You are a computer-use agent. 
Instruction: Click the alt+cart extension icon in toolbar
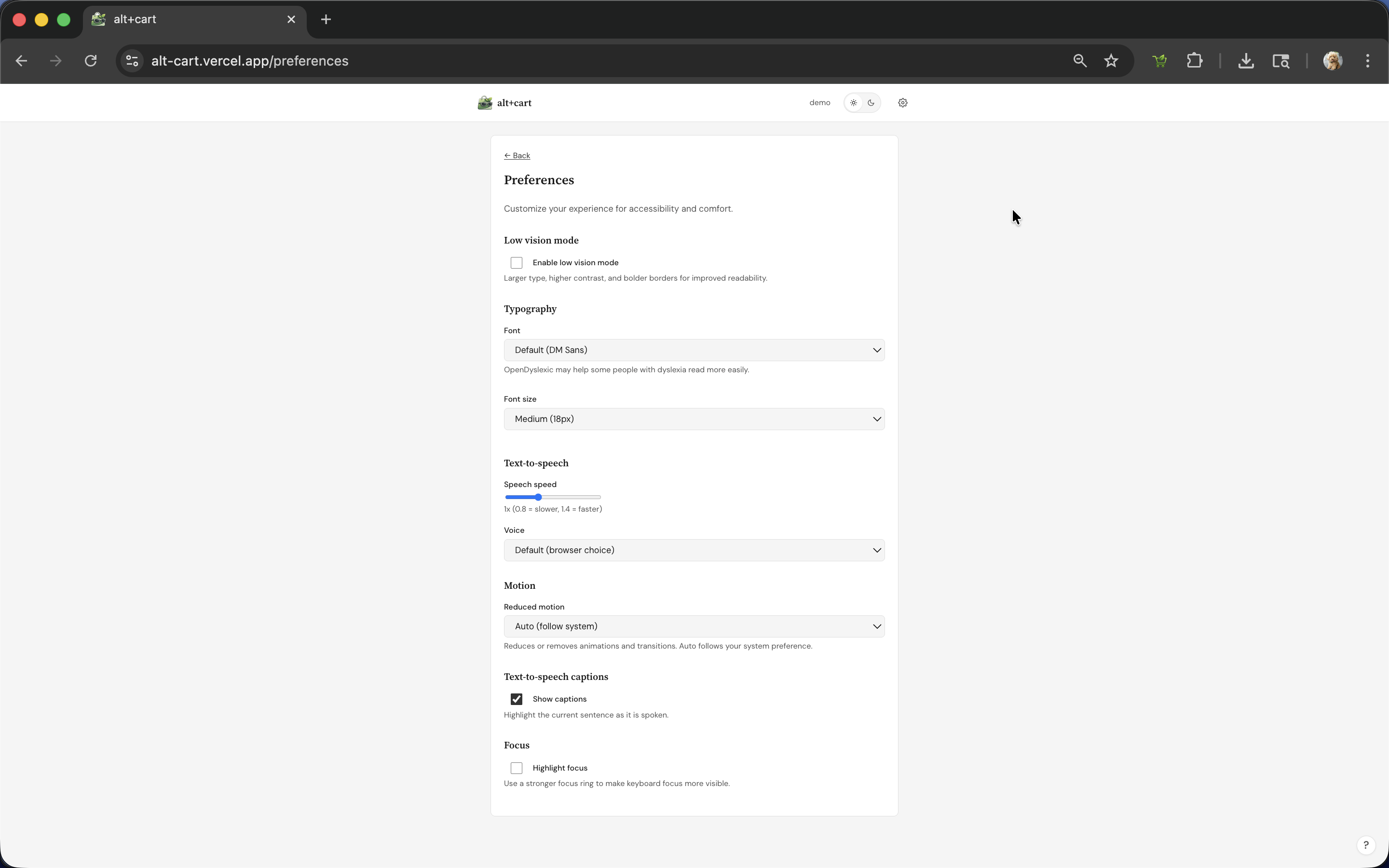[1159, 61]
